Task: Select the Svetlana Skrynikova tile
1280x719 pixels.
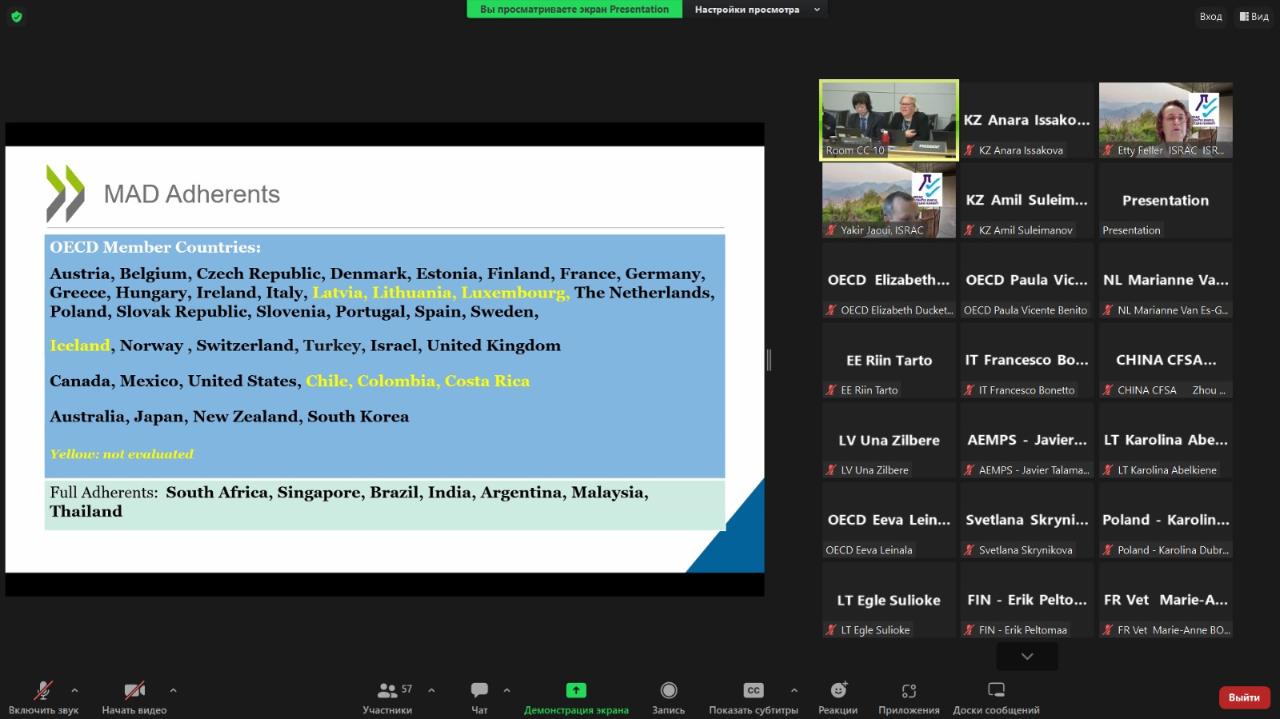Action: click(1027, 520)
